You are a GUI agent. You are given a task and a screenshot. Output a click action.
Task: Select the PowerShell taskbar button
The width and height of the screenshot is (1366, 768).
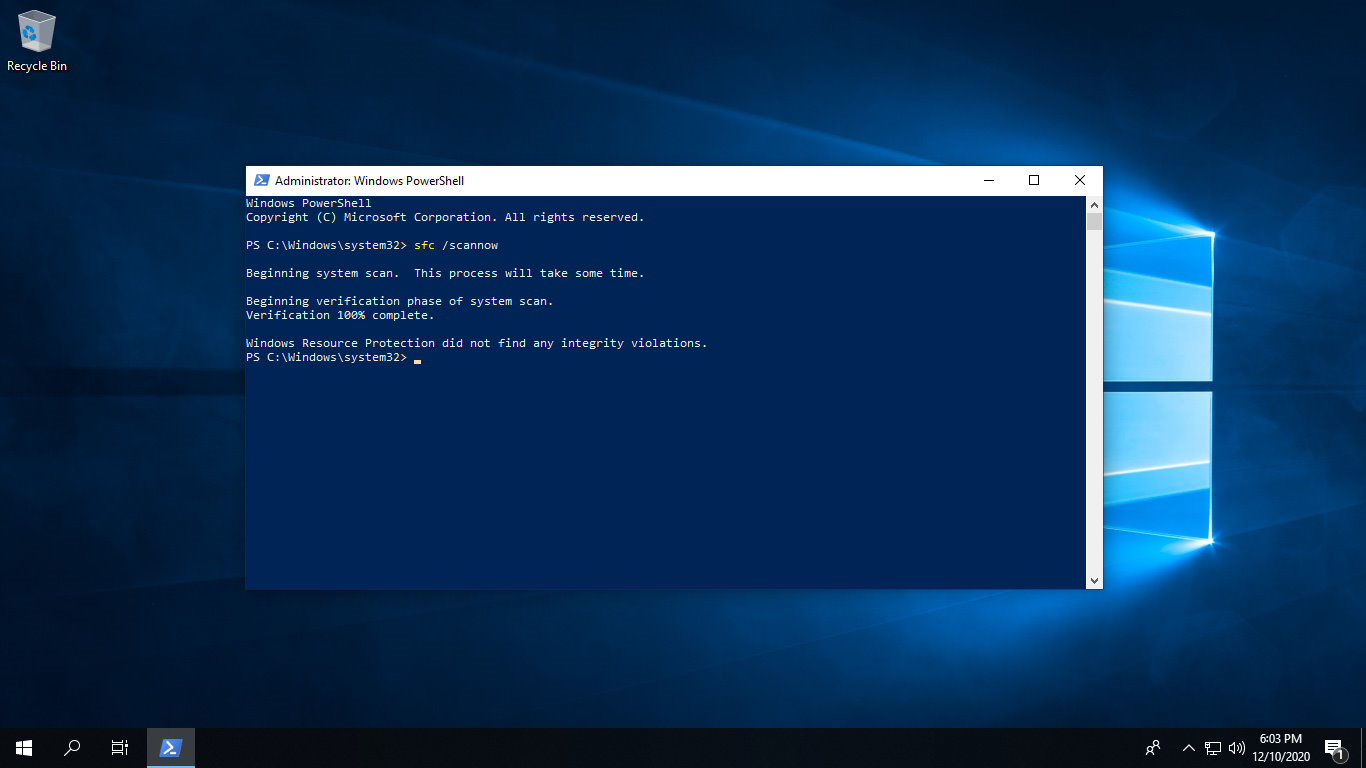171,747
